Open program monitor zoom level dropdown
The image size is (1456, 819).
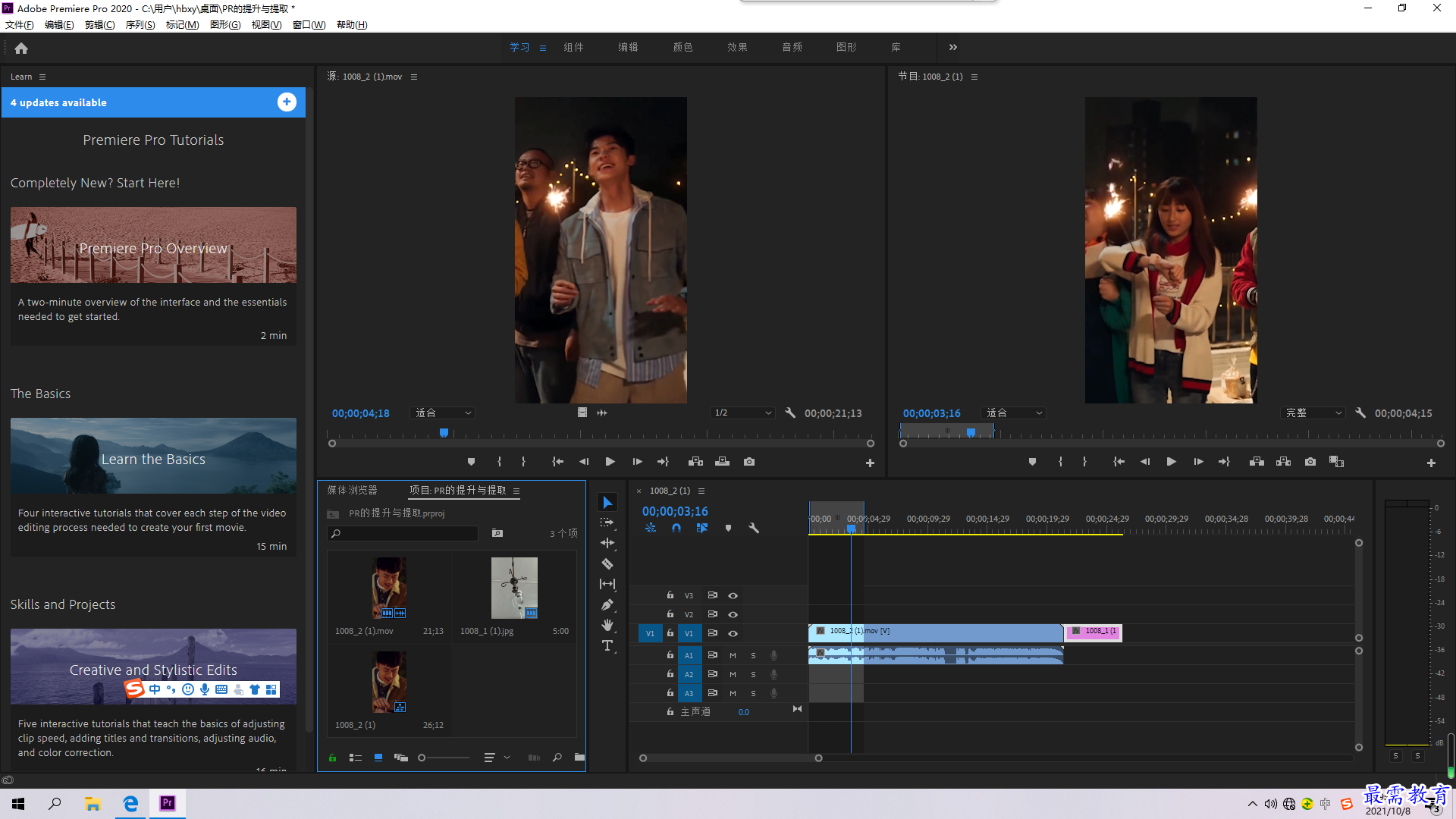tap(1014, 413)
